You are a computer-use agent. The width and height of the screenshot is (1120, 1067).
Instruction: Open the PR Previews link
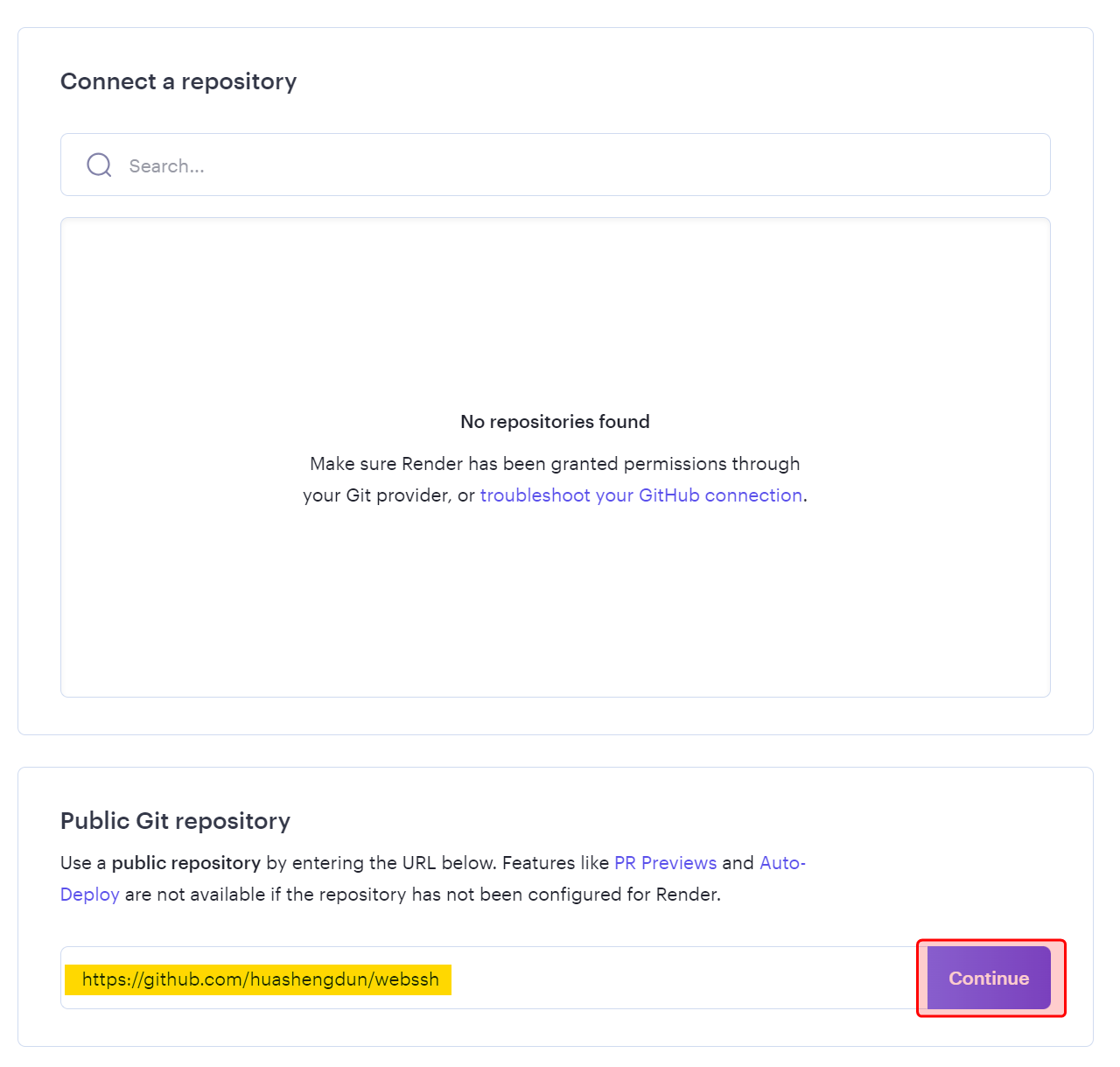click(665, 863)
